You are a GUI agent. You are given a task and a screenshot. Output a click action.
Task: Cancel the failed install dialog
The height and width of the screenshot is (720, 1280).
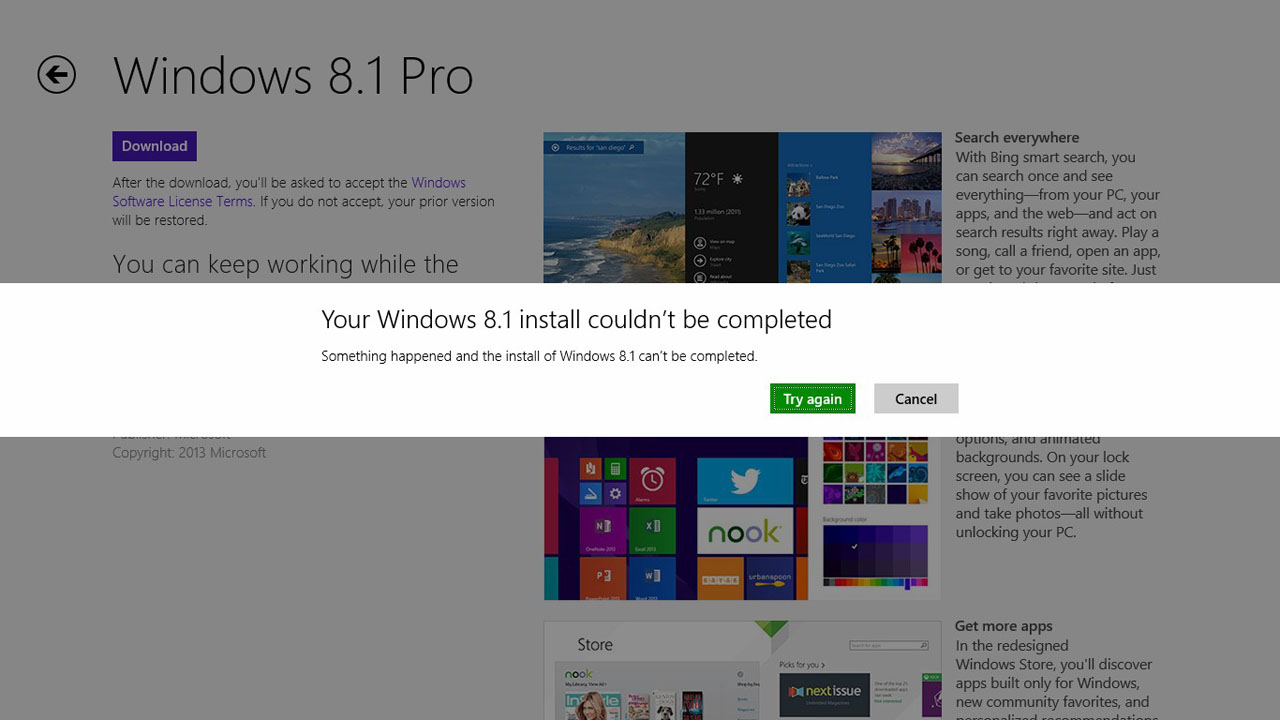916,398
